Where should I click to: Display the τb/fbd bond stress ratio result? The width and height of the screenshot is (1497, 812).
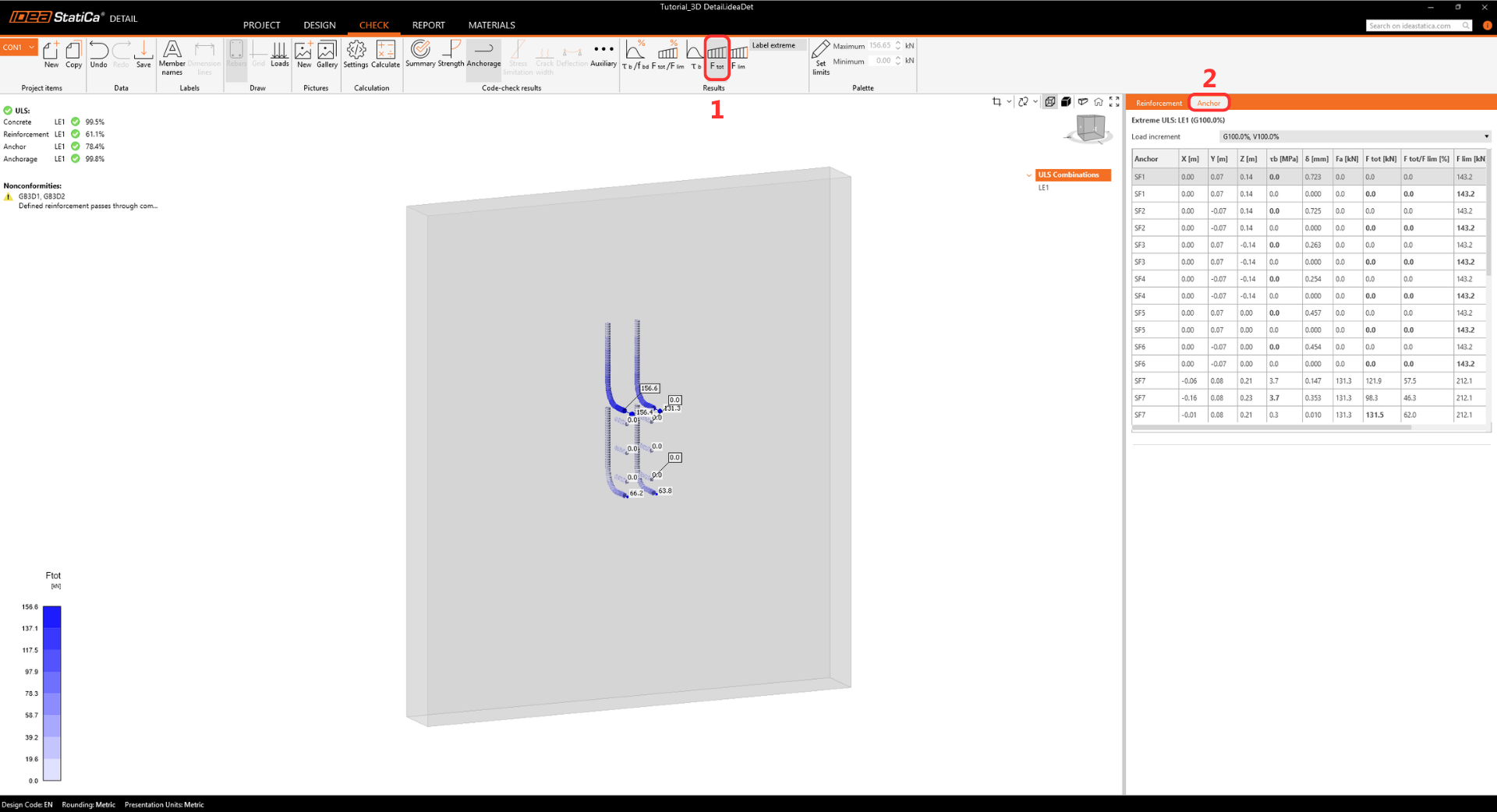(635, 55)
